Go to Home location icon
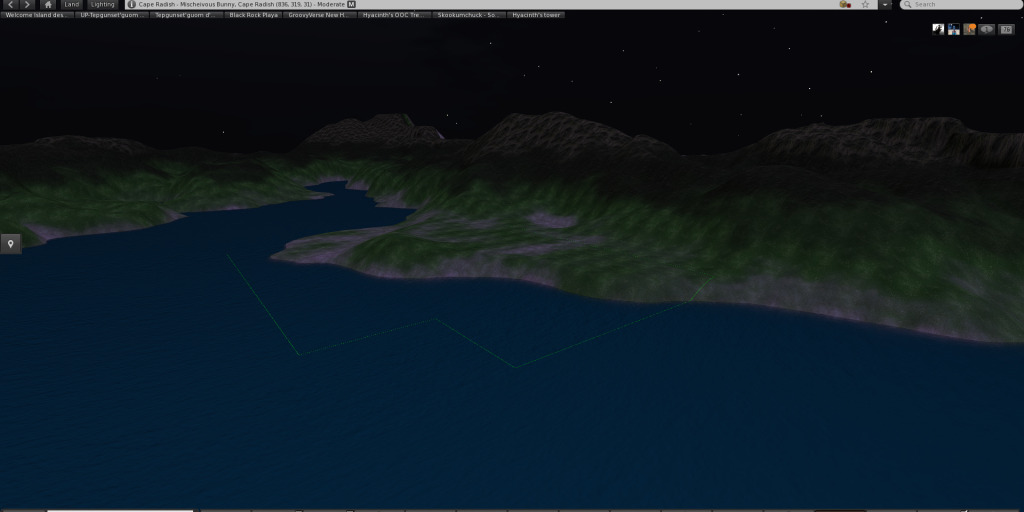 click(x=47, y=4)
